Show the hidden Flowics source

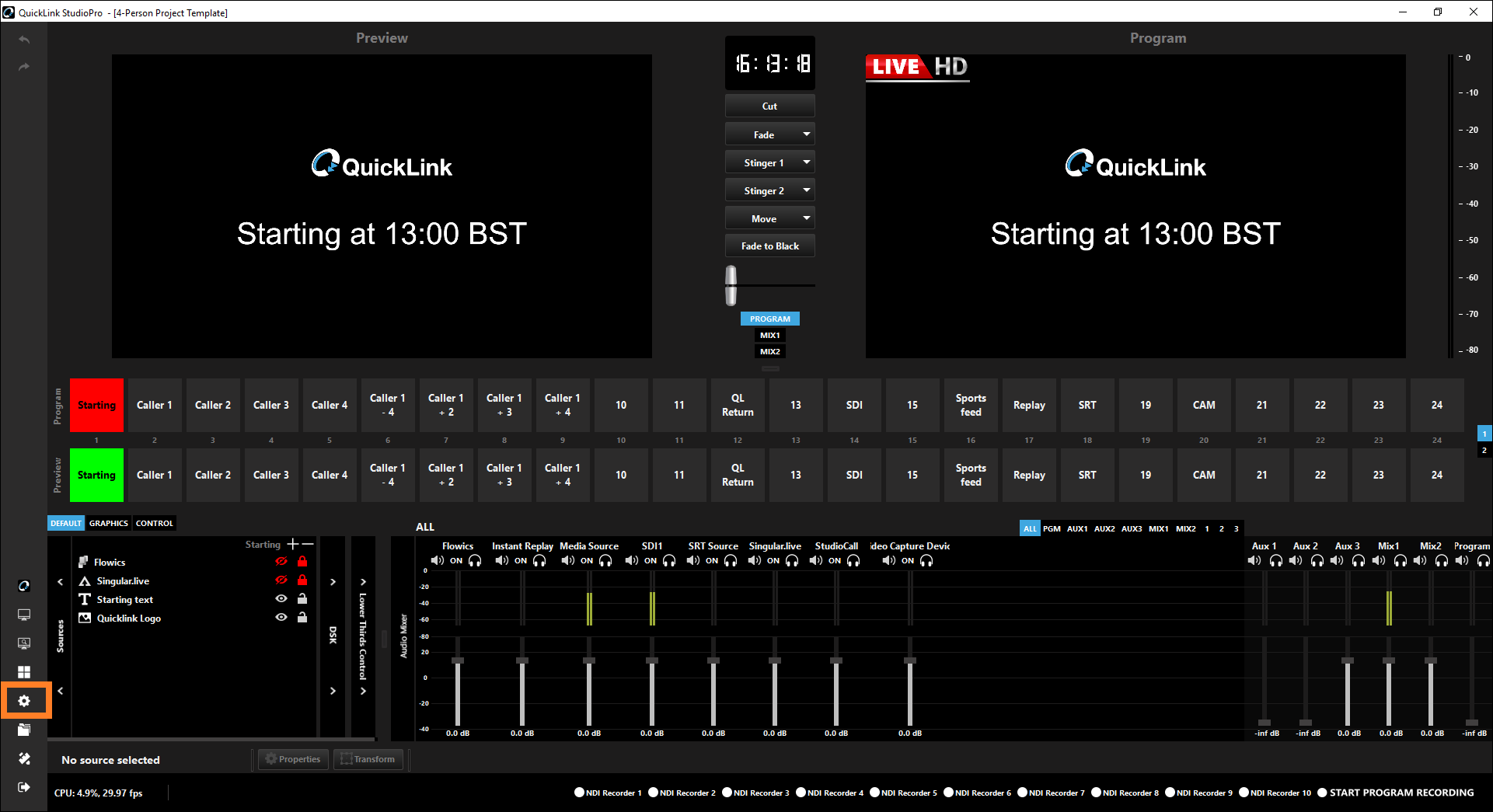(281, 561)
